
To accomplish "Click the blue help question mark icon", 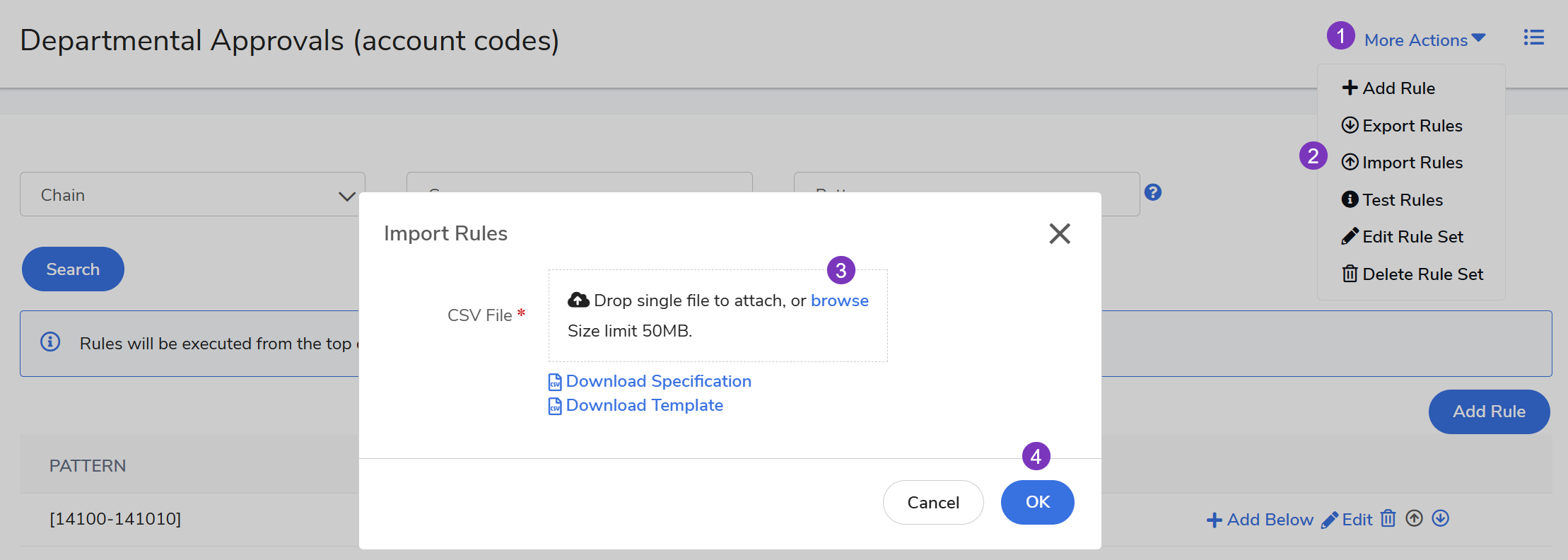I will 1153,192.
